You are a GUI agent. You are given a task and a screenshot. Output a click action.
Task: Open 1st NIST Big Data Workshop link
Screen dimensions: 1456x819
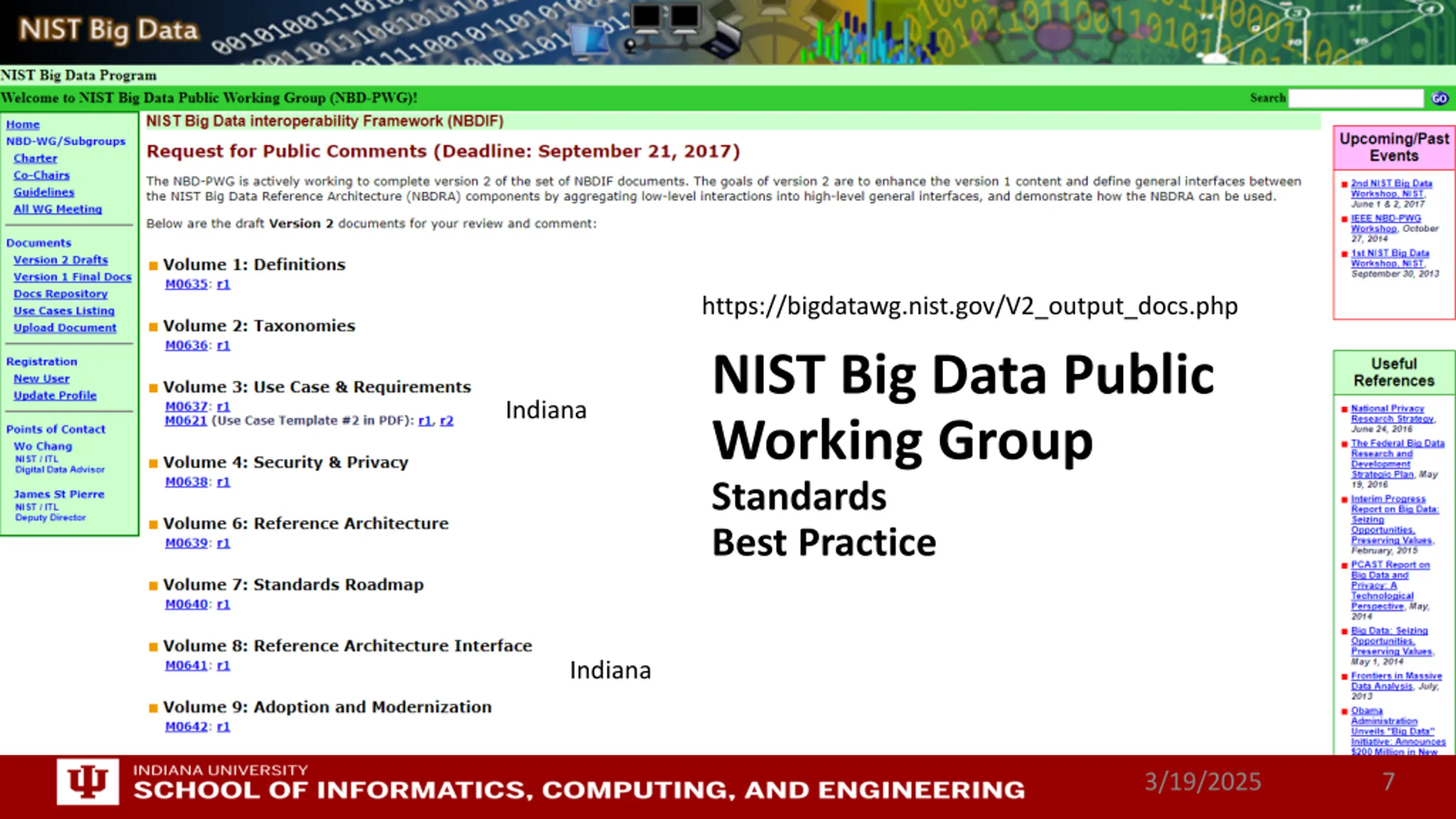(1390, 258)
